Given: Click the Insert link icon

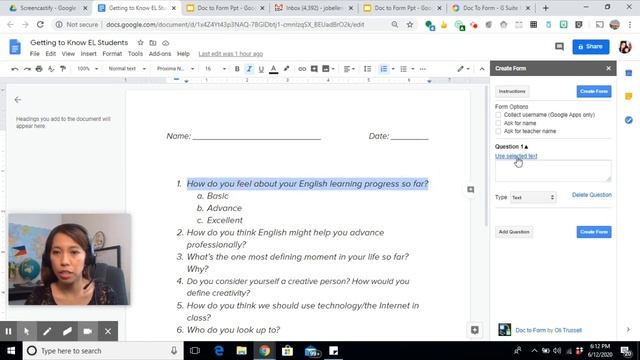Looking at the screenshot, I should [x=302, y=69].
